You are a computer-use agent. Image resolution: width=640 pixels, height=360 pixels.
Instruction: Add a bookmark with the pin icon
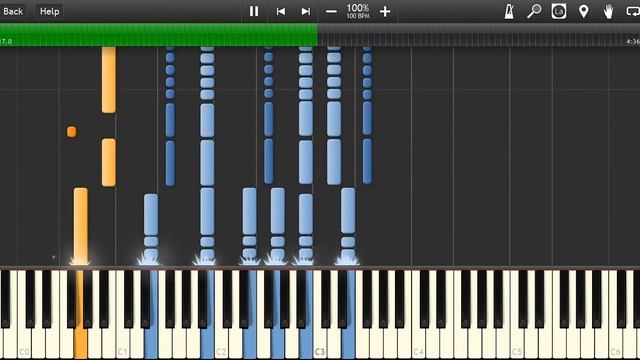pyautogui.click(x=584, y=11)
